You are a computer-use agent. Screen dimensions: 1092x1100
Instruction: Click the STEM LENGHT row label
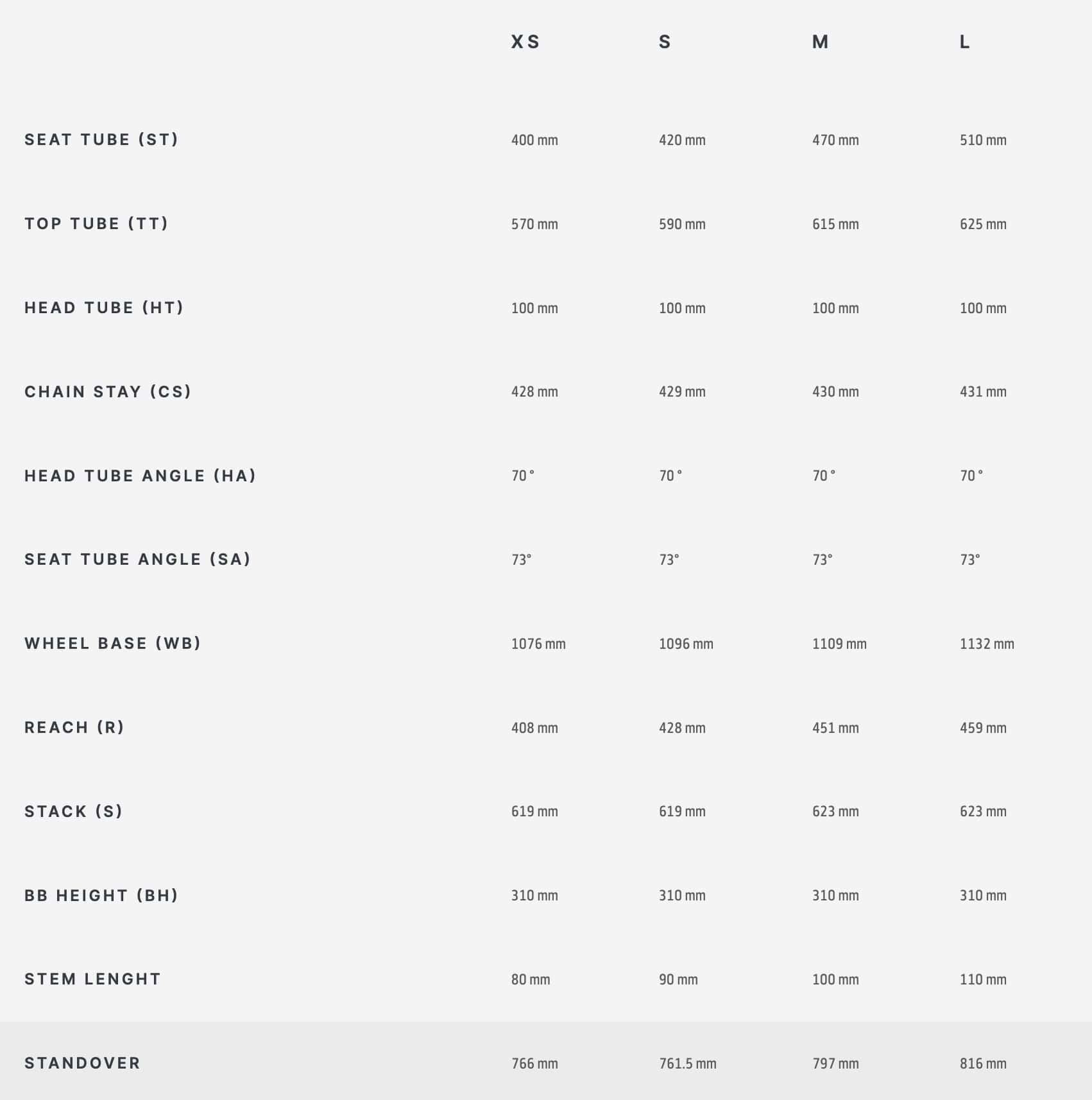pyautogui.click(x=92, y=979)
